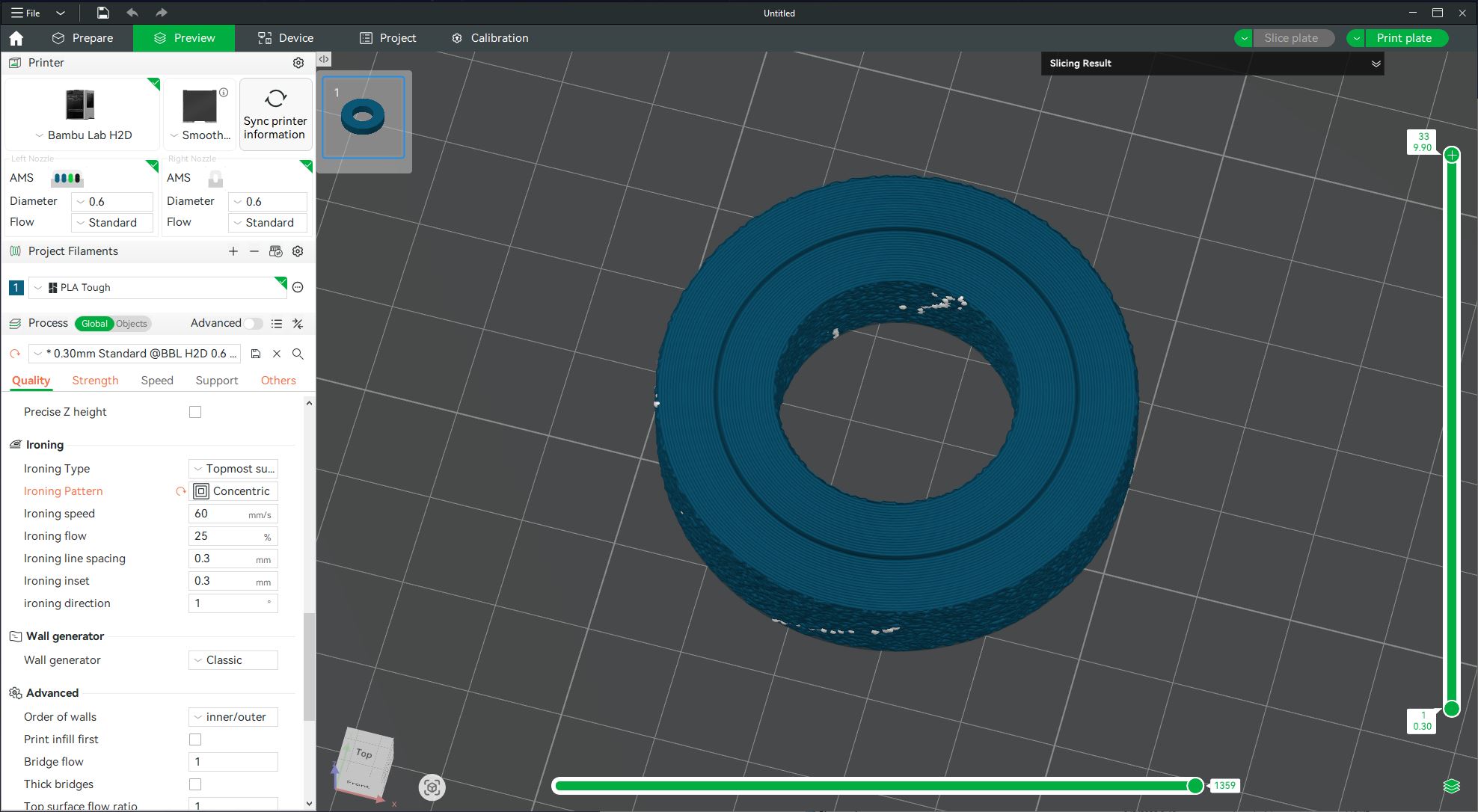Open Slice plate options arrow
1478x812 pixels.
click(x=1244, y=38)
